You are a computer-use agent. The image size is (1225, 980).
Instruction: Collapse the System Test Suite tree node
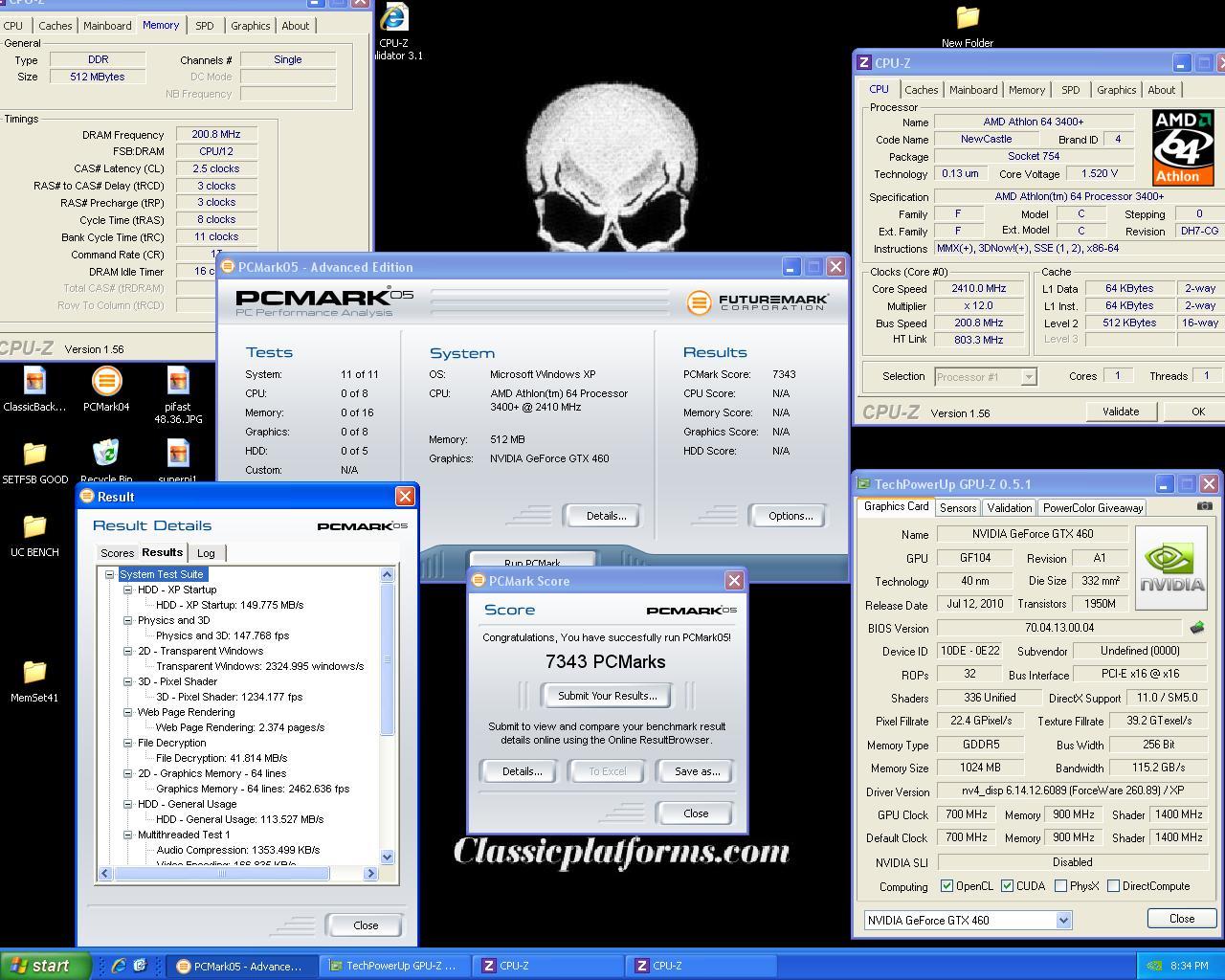point(109,574)
